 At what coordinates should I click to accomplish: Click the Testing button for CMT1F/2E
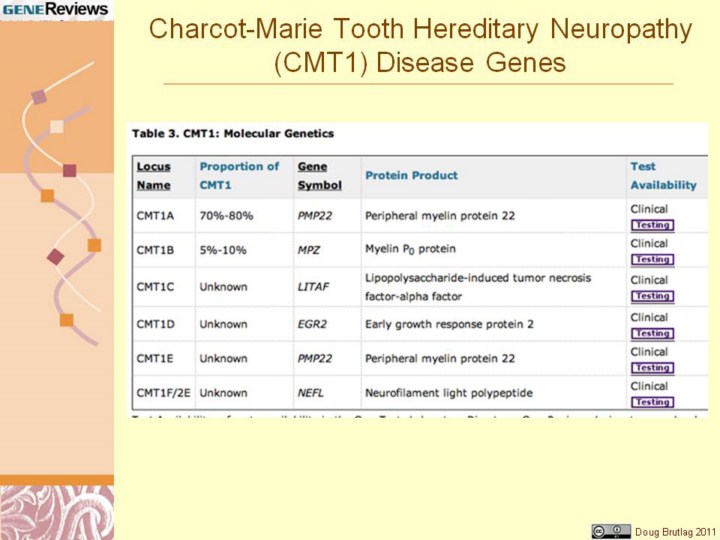coord(652,402)
